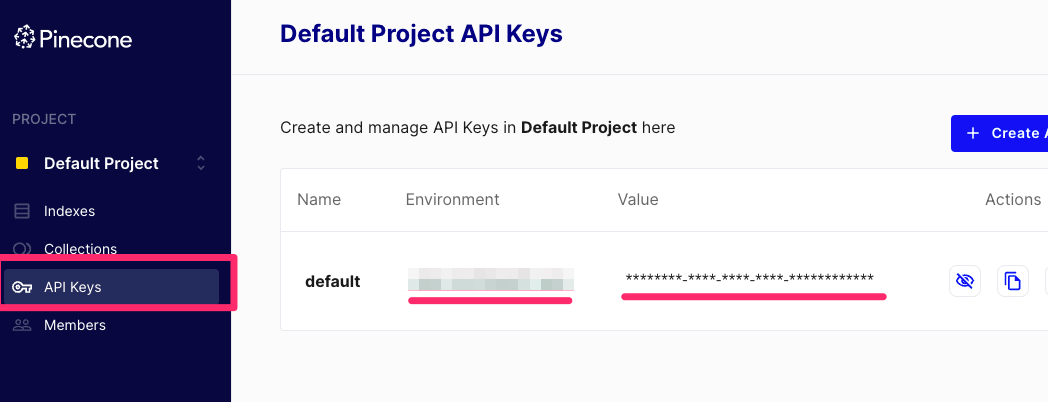Select the default key name in table
1048x402 pixels.
click(x=333, y=282)
